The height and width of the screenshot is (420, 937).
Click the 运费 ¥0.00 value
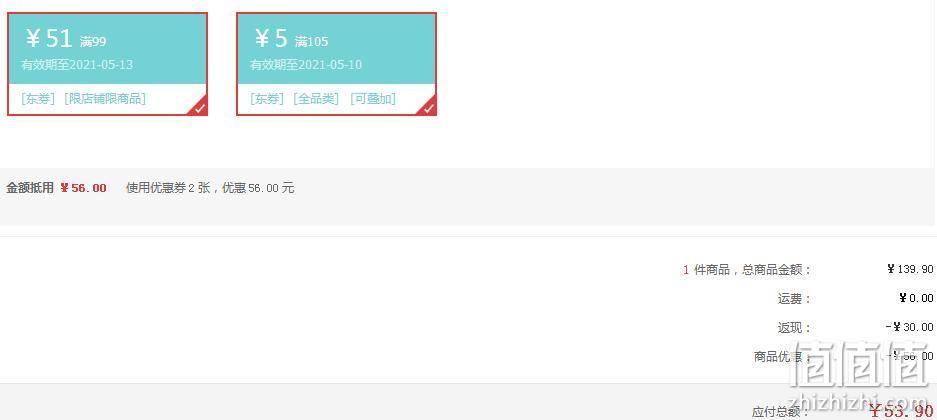(x=916, y=298)
